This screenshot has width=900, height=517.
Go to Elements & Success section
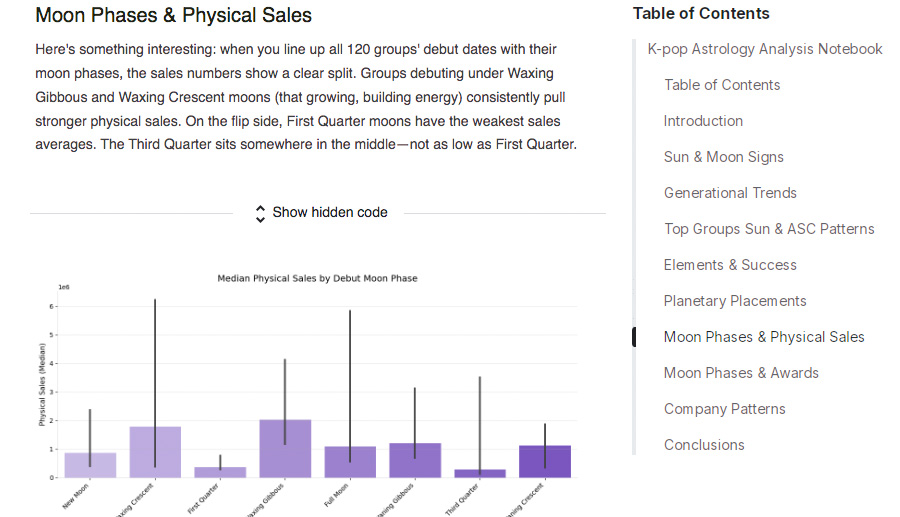(x=730, y=265)
